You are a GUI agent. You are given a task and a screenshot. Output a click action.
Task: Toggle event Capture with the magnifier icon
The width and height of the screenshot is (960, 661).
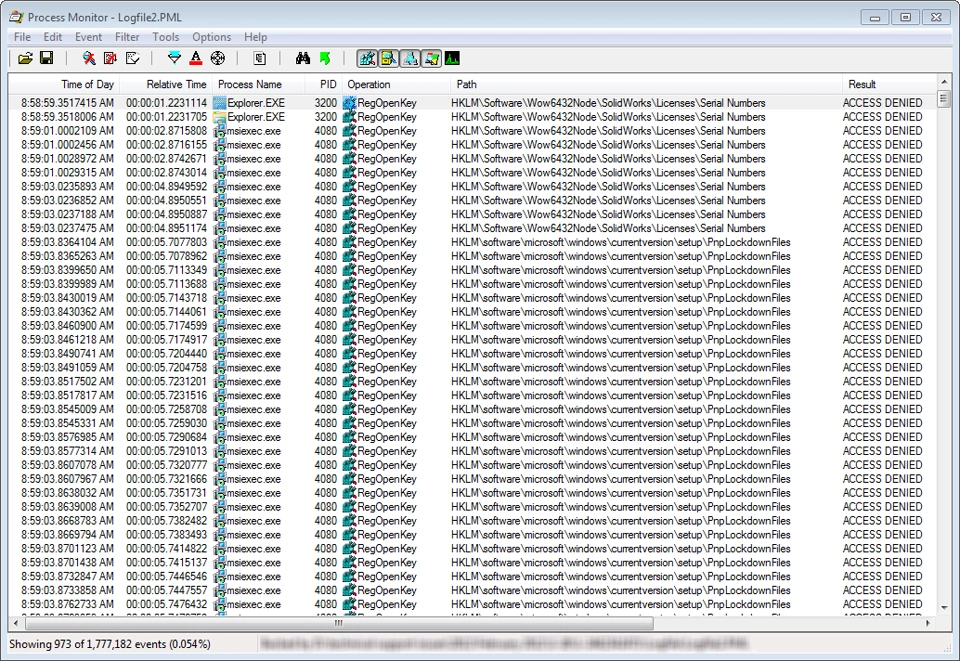click(x=89, y=58)
